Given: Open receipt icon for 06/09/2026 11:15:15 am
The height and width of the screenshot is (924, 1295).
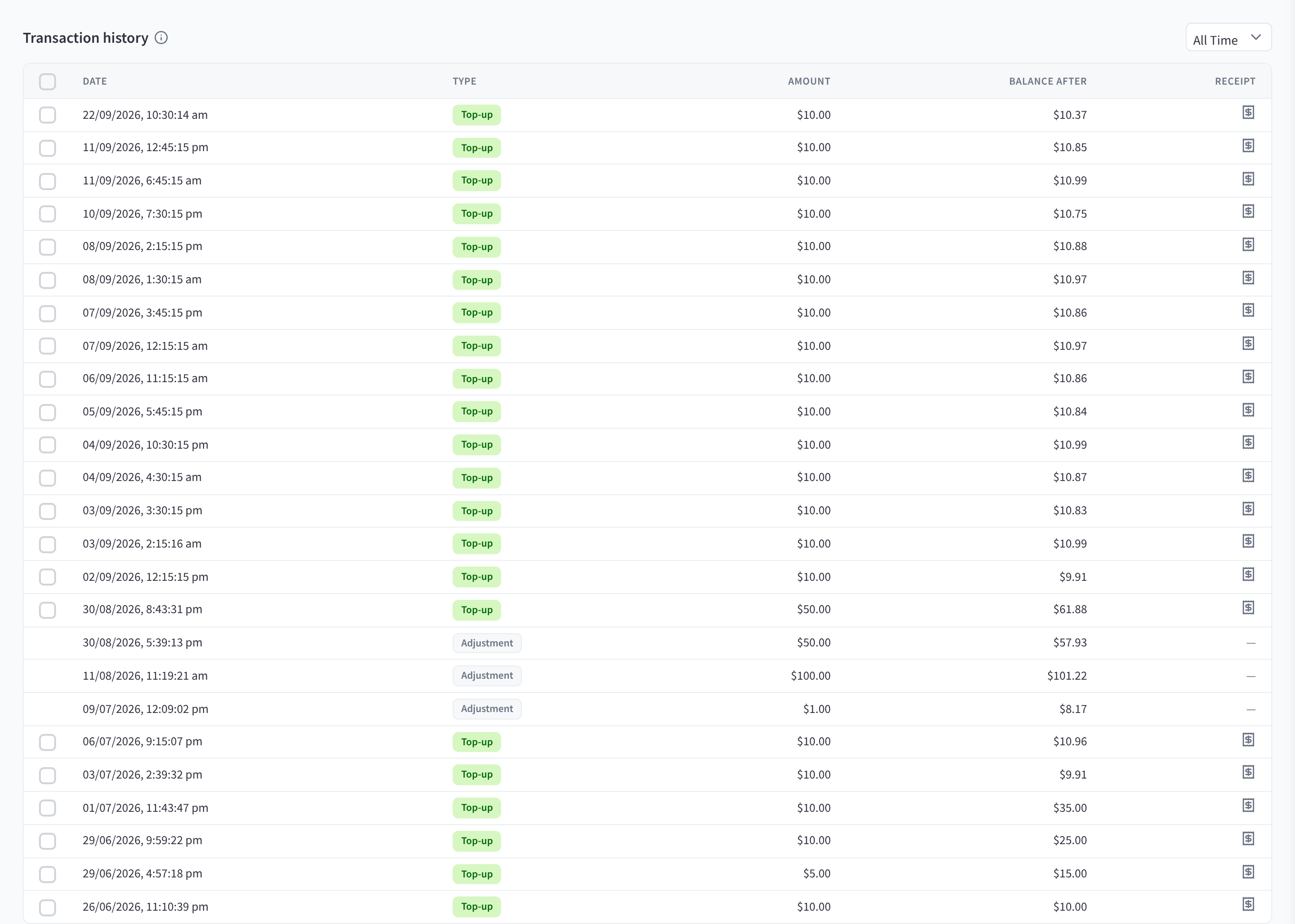Looking at the screenshot, I should (x=1248, y=376).
